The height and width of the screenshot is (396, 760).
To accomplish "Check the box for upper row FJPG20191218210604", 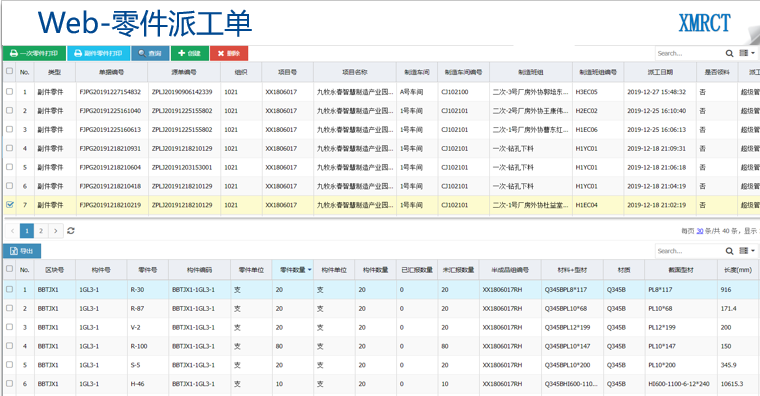I will [9, 167].
